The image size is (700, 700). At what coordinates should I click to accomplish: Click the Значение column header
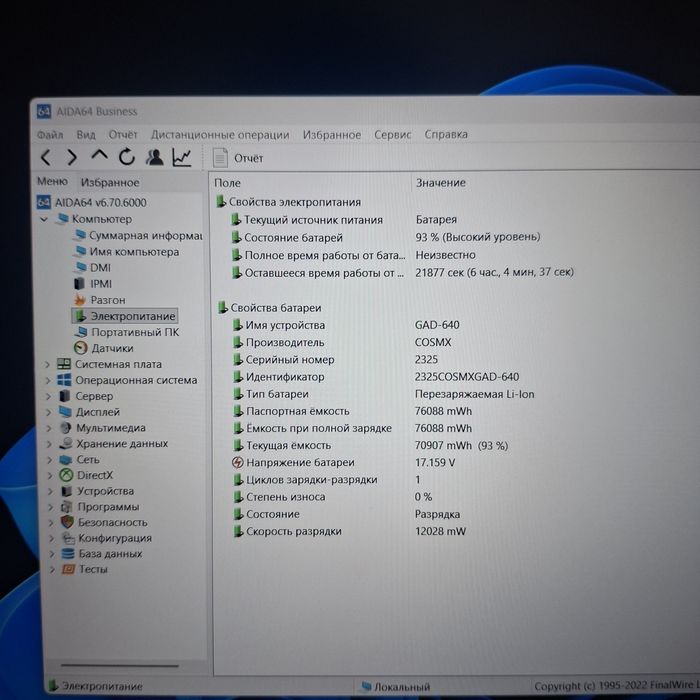pos(441,183)
